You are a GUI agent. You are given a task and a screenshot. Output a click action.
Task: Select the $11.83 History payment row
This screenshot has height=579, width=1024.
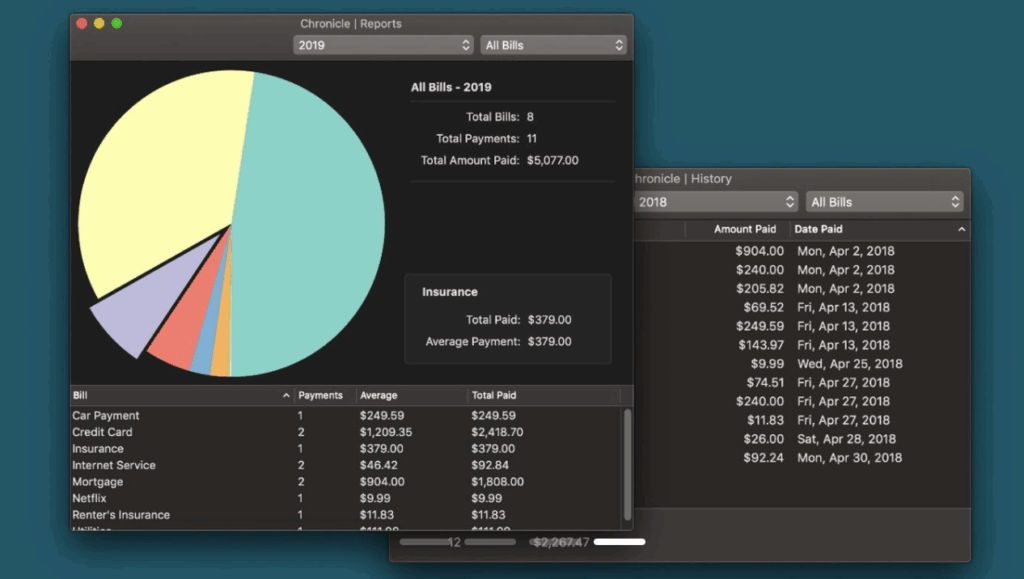pos(802,420)
